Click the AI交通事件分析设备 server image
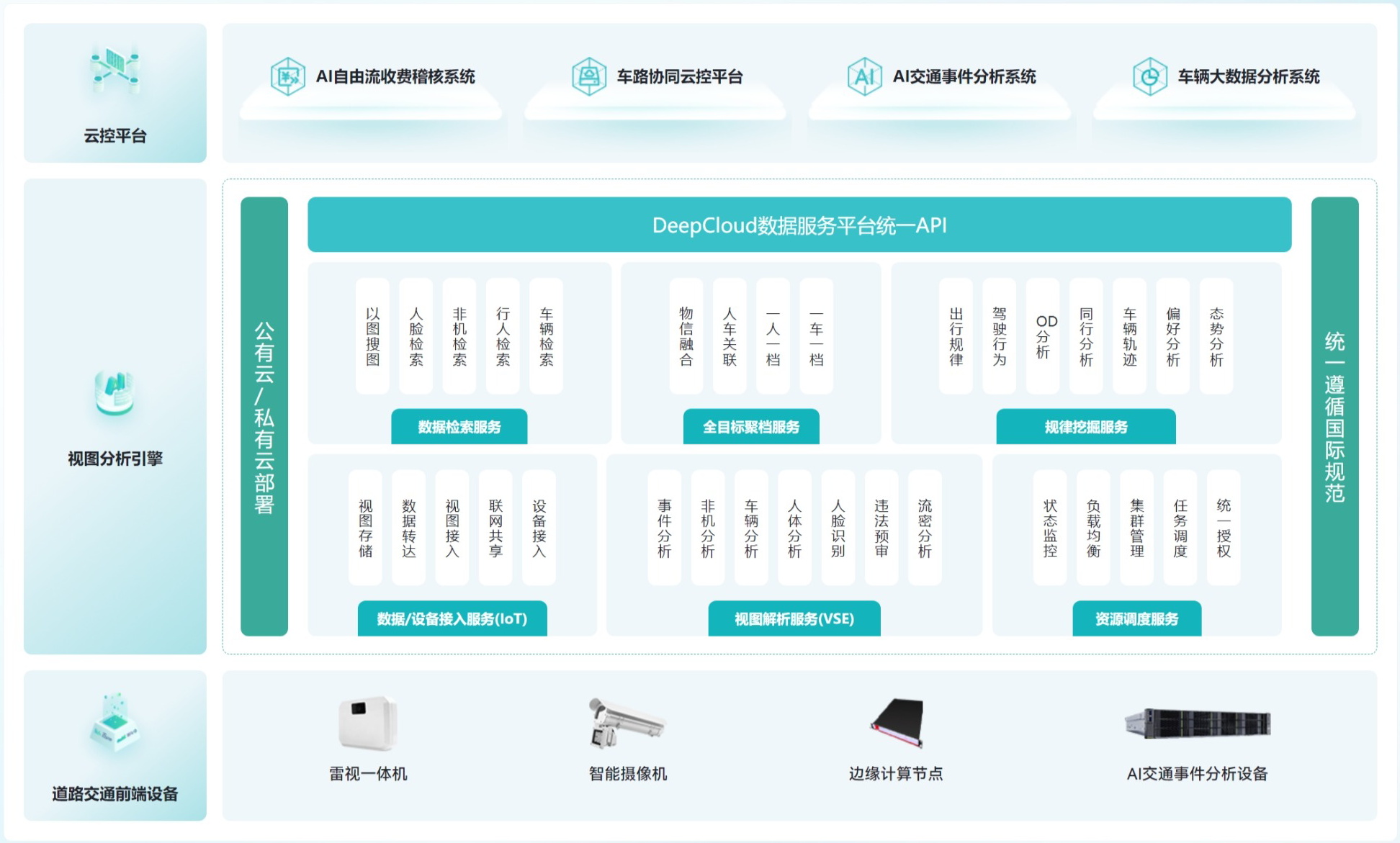Screen dimensions: 1400x843 click(x=1198, y=723)
